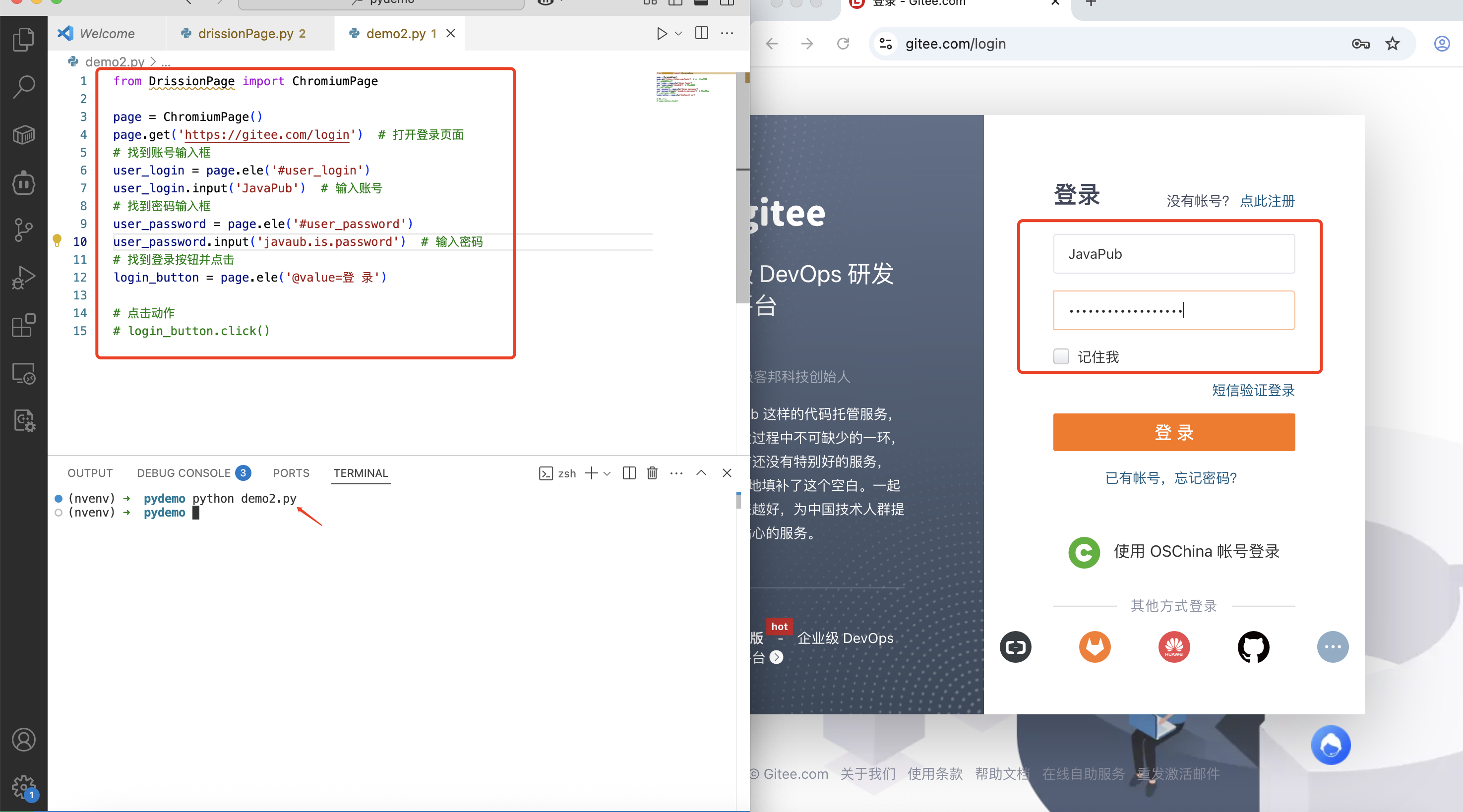Open the new terminal profile dropdown
This screenshot has width=1463, height=812.
pyautogui.click(x=607, y=473)
